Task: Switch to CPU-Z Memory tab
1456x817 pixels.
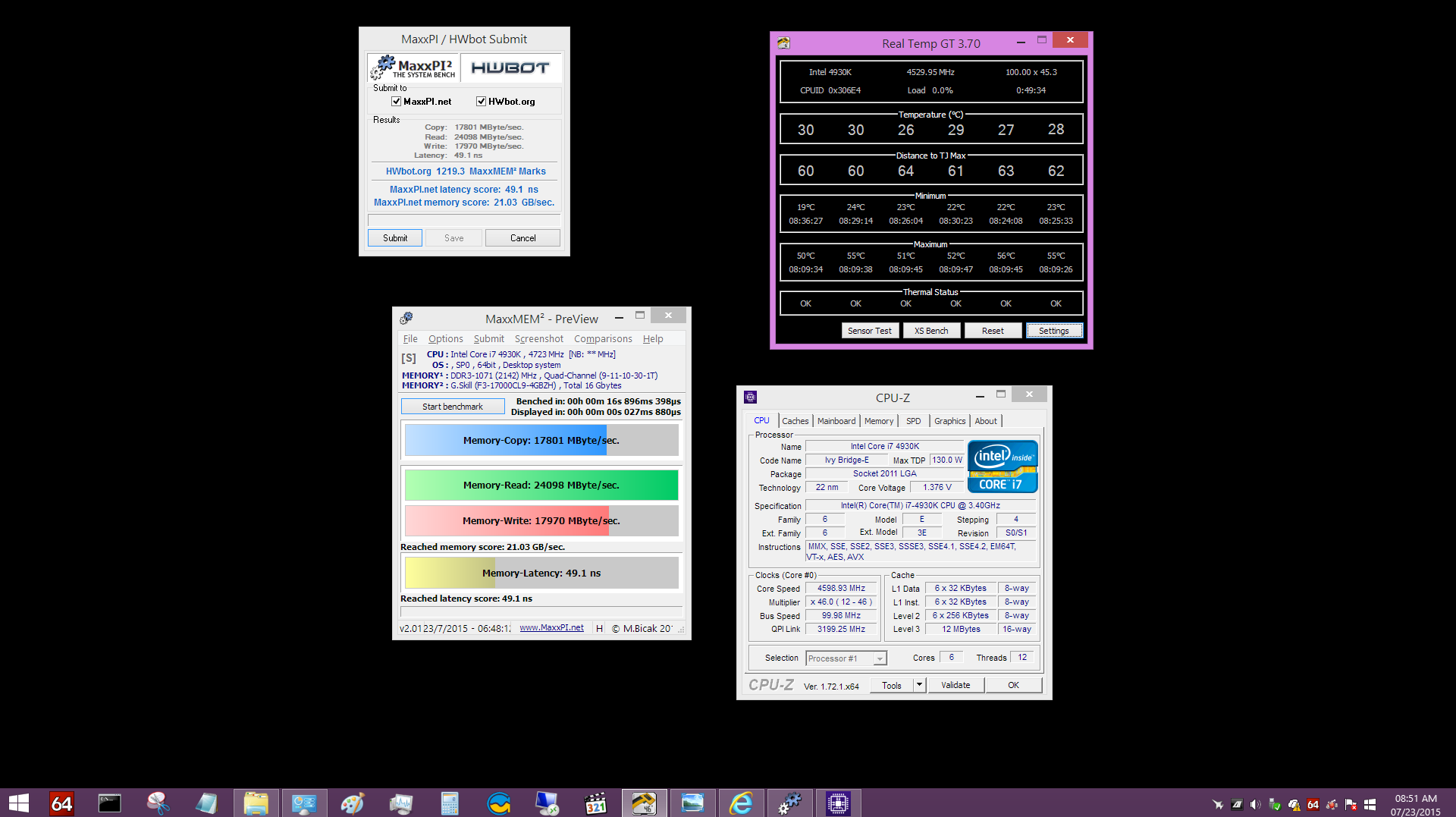Action: [x=878, y=421]
